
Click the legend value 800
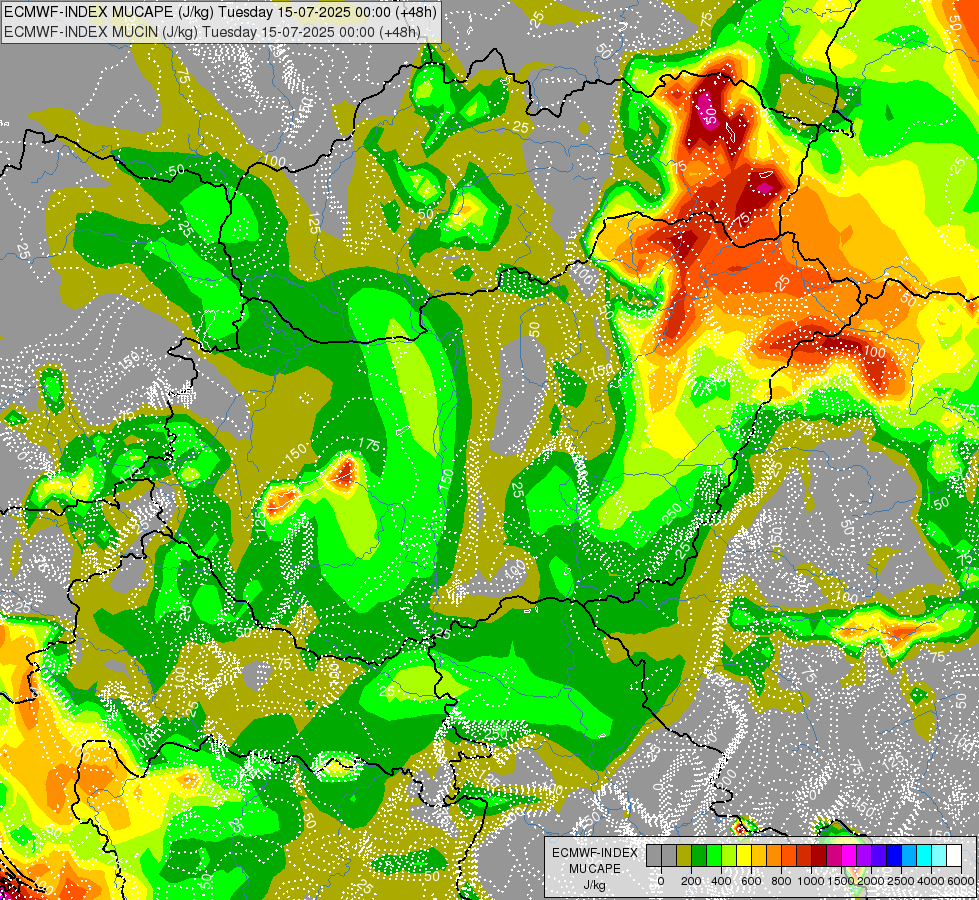pos(781,881)
